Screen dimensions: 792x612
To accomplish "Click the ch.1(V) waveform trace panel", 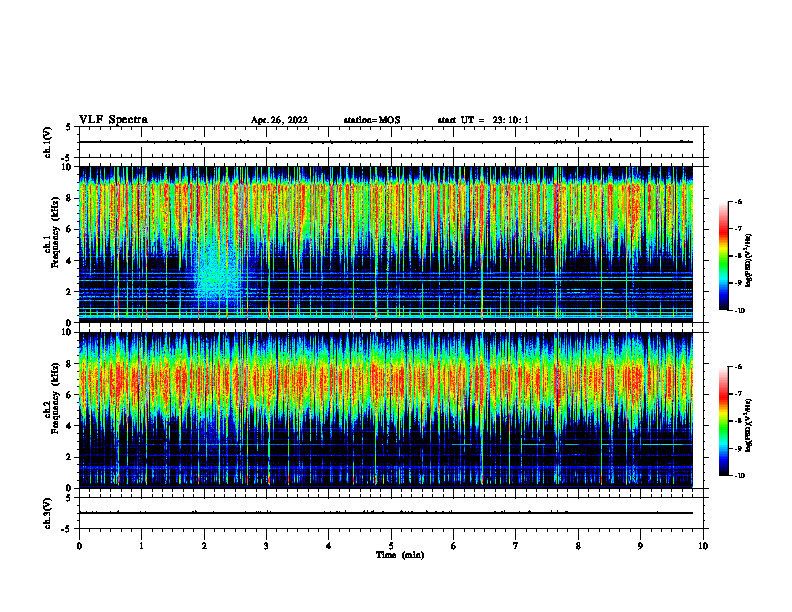I will click(x=391, y=142).
